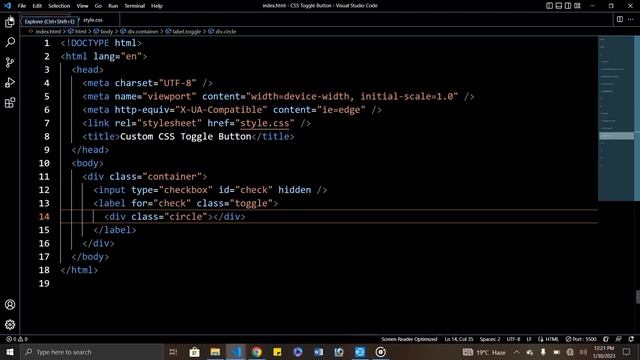Open the Windows Start menu
The height and width of the screenshot is (360, 640).
(10, 352)
